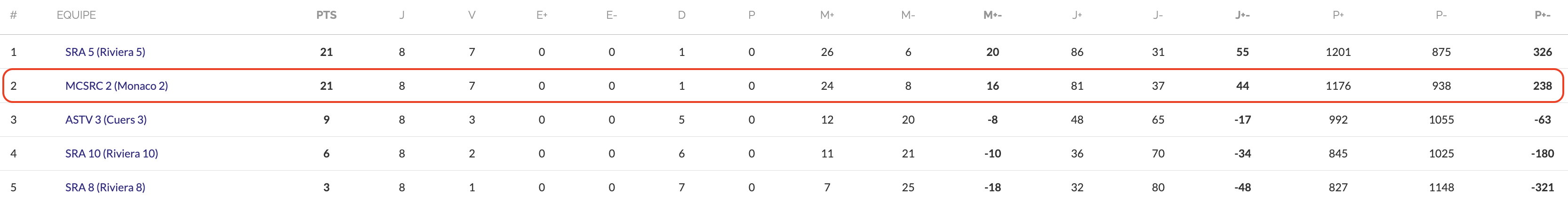Click the M- column header
Image resolution: width=1568 pixels, height=204 pixels.
[x=908, y=15]
